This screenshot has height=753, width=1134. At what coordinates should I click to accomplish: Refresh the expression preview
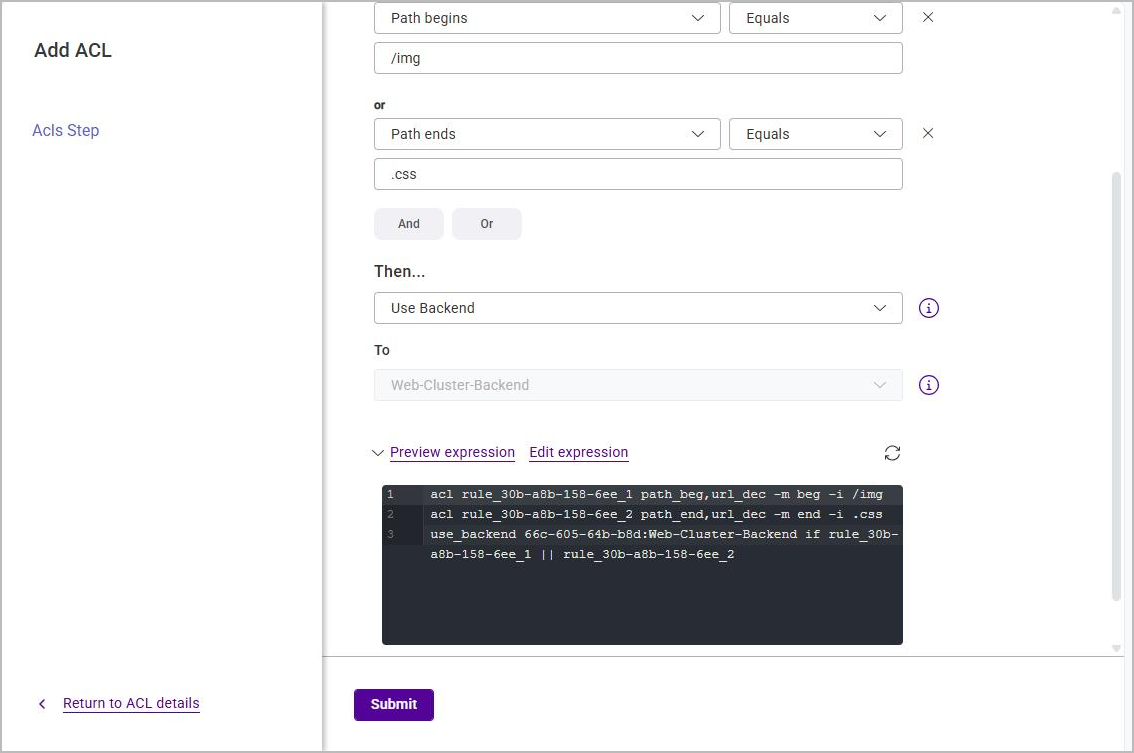click(892, 453)
